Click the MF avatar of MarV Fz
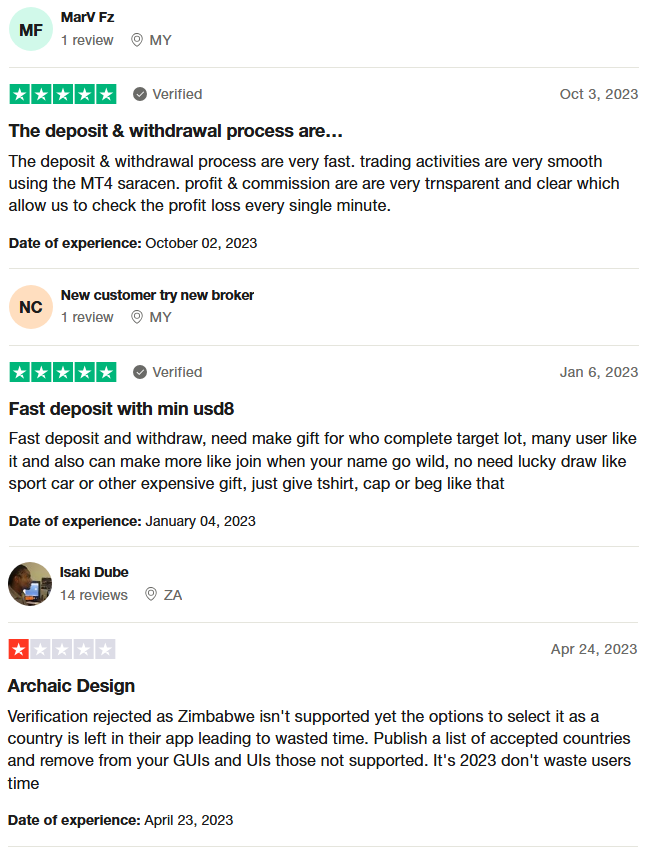Image resolution: width=648 pixels, height=859 pixels. tap(31, 30)
